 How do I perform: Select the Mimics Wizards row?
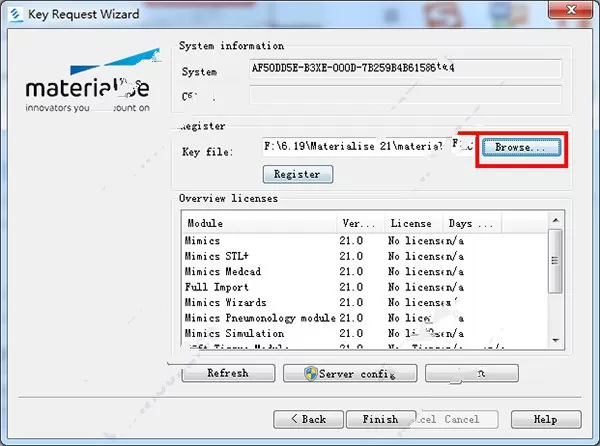tap(365, 302)
